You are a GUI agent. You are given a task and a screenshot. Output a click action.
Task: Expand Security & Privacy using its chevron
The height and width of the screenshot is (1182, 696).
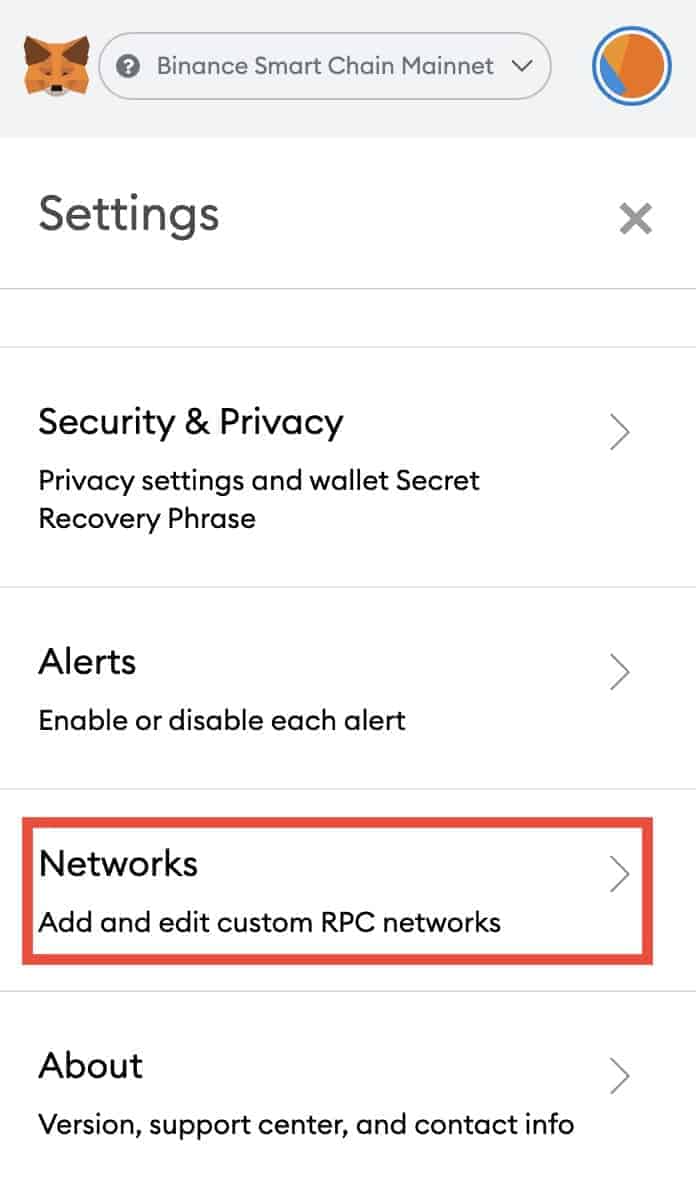click(x=619, y=432)
